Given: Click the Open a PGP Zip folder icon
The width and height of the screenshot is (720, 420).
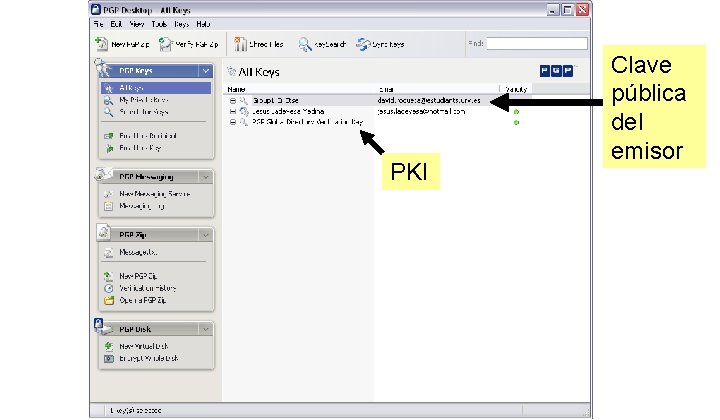Looking at the screenshot, I should coord(108,301).
